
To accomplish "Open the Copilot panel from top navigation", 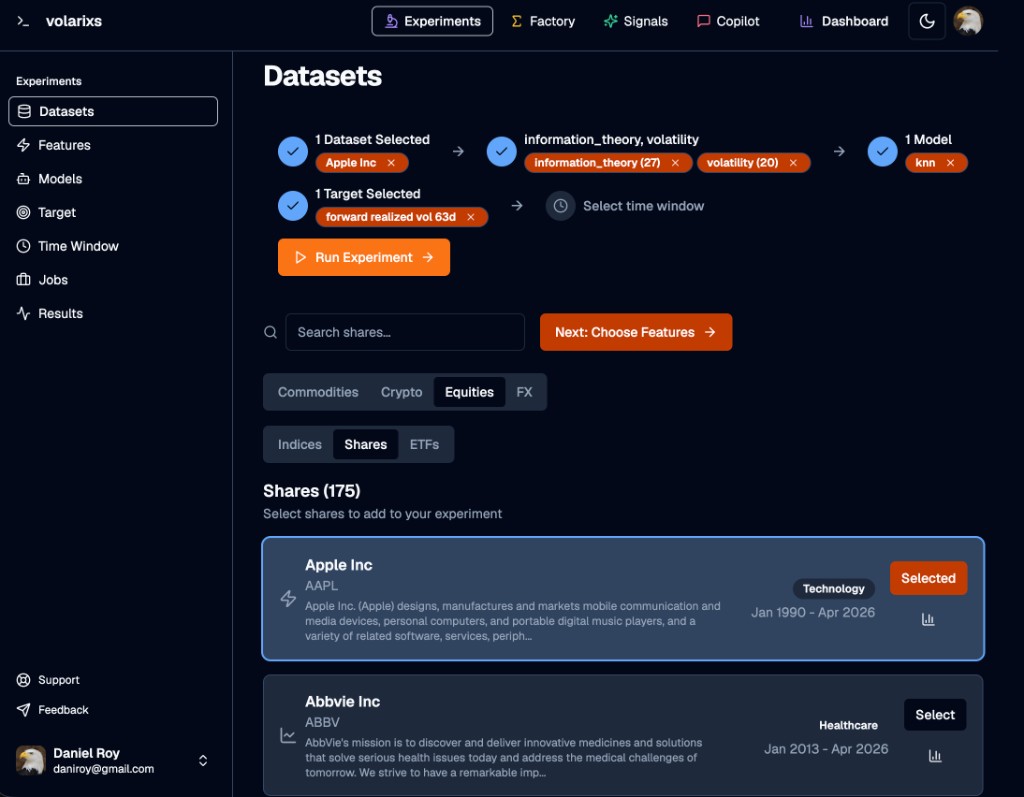I will pyautogui.click(x=728, y=21).
